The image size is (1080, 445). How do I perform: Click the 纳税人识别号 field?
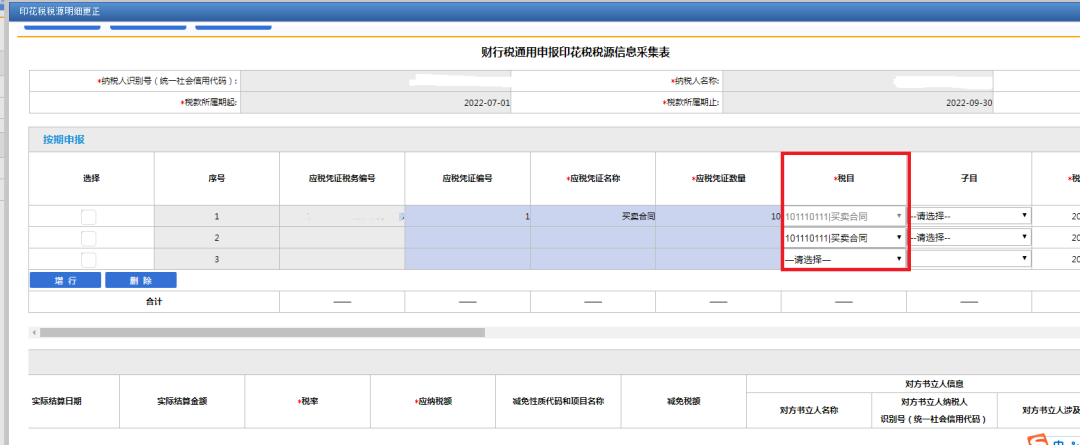pos(376,81)
